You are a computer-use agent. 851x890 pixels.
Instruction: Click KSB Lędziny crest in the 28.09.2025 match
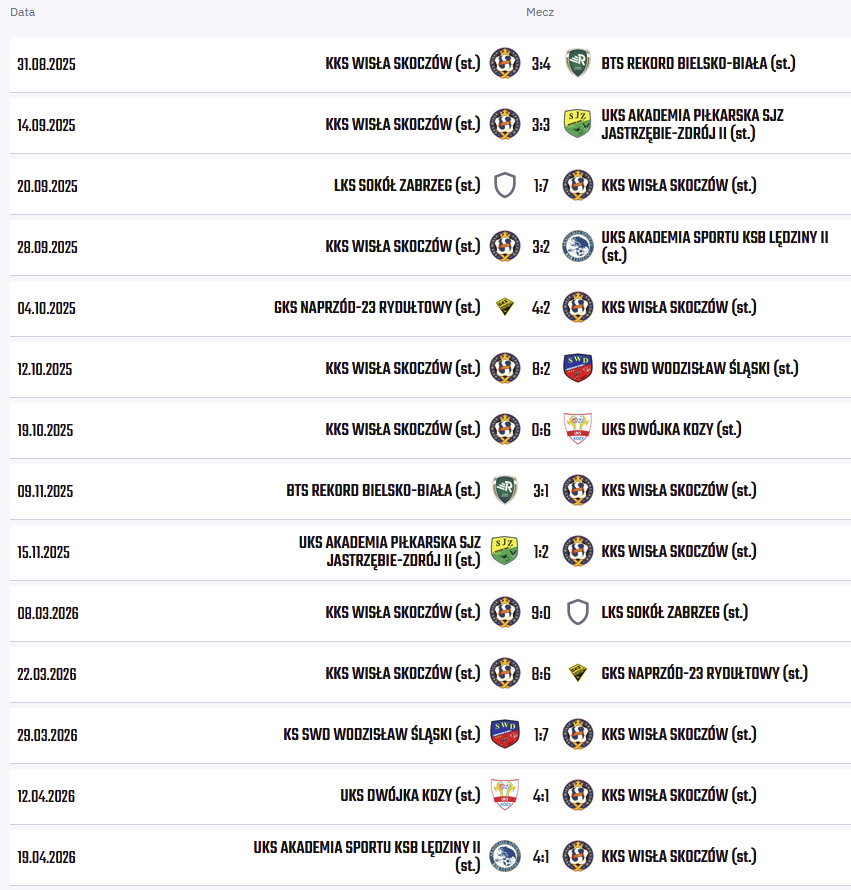coord(578,247)
